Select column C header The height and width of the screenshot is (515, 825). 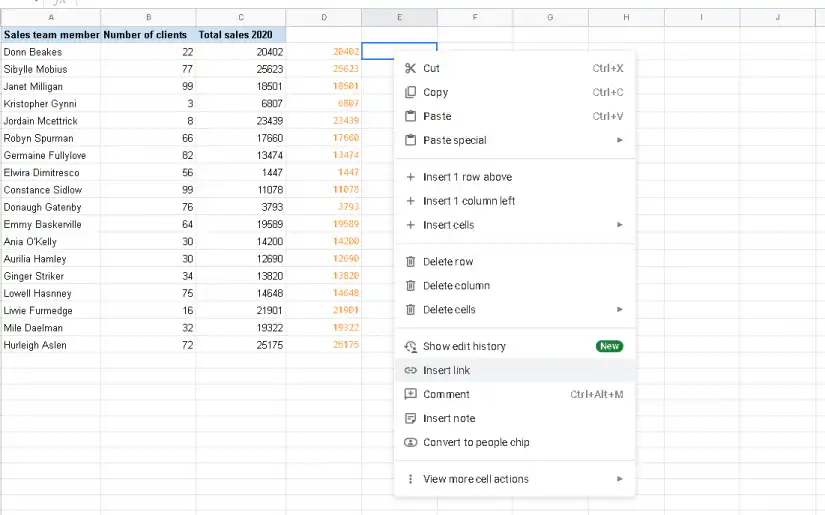(x=241, y=17)
